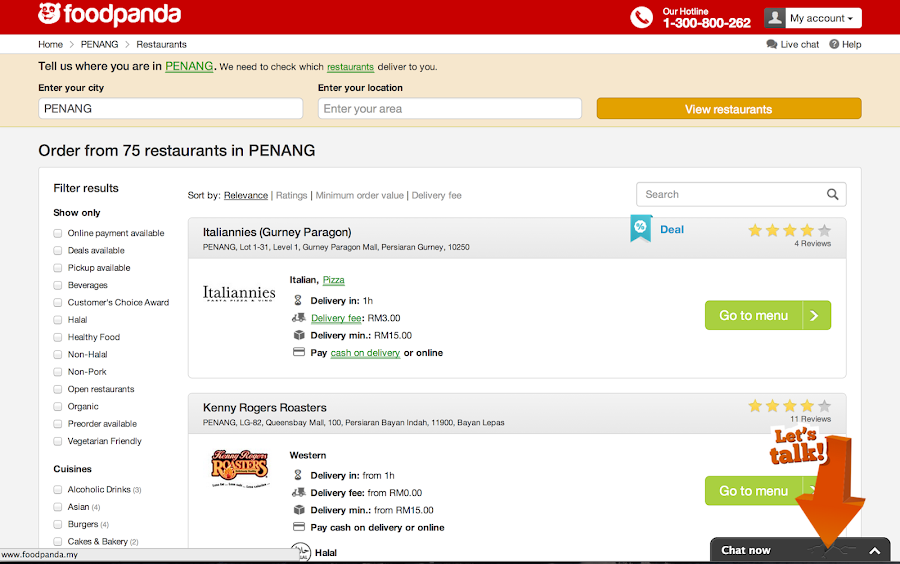Click the card icon by Pay cash on delivery (Italiannies)
Image resolution: width=900 pixels, height=564 pixels.
pyautogui.click(x=299, y=352)
